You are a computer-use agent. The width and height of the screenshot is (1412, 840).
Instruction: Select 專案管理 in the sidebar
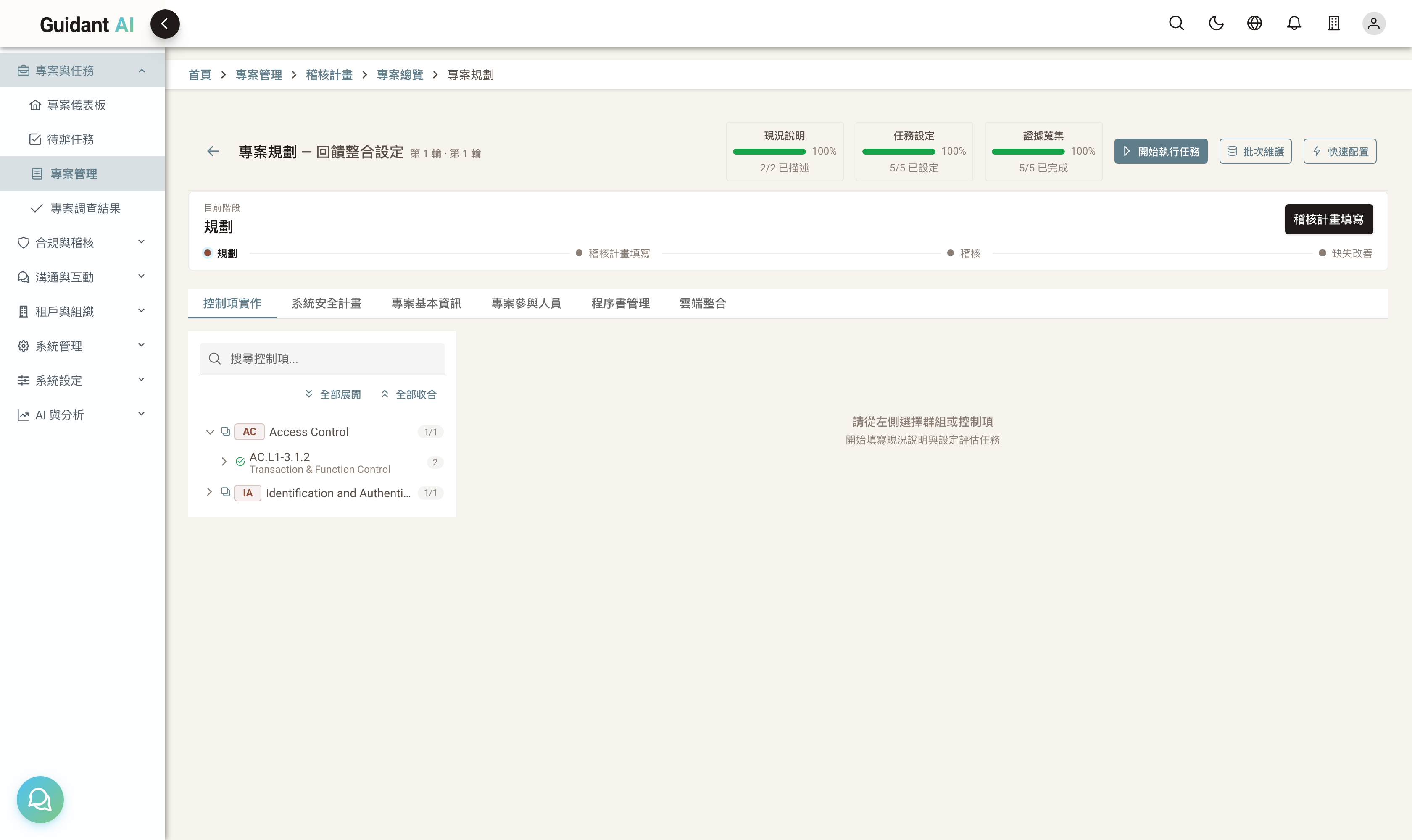coord(82,174)
